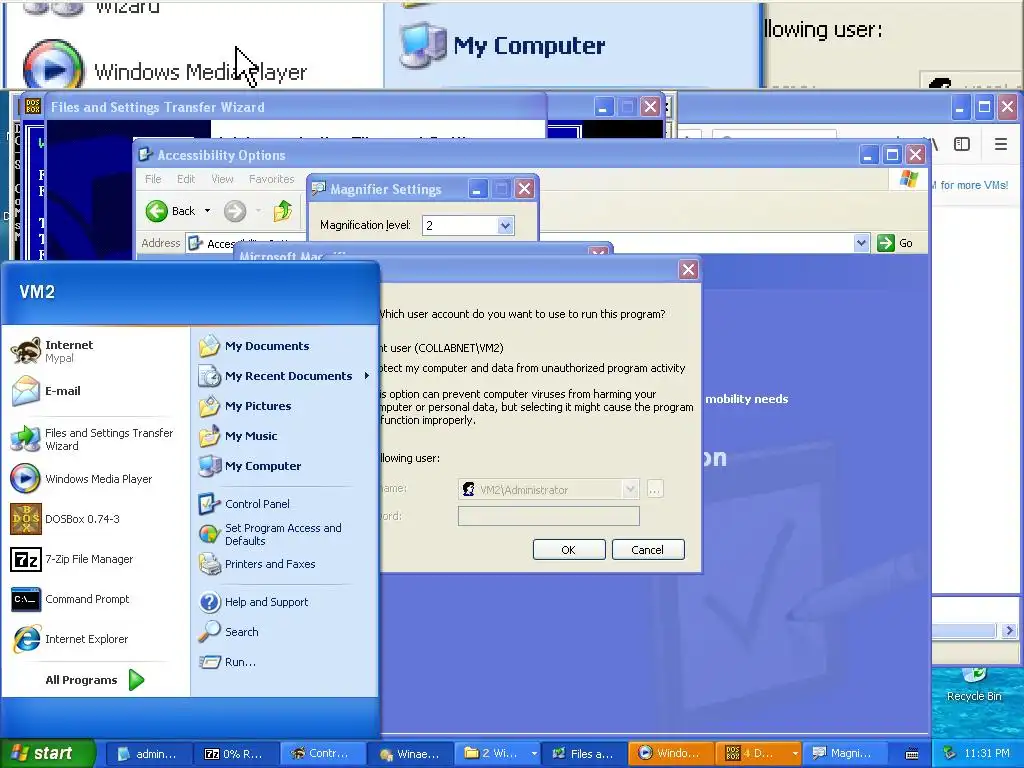The height and width of the screenshot is (768, 1024).
Task: Open File menu in Accessibility Options
Action: tap(153, 179)
